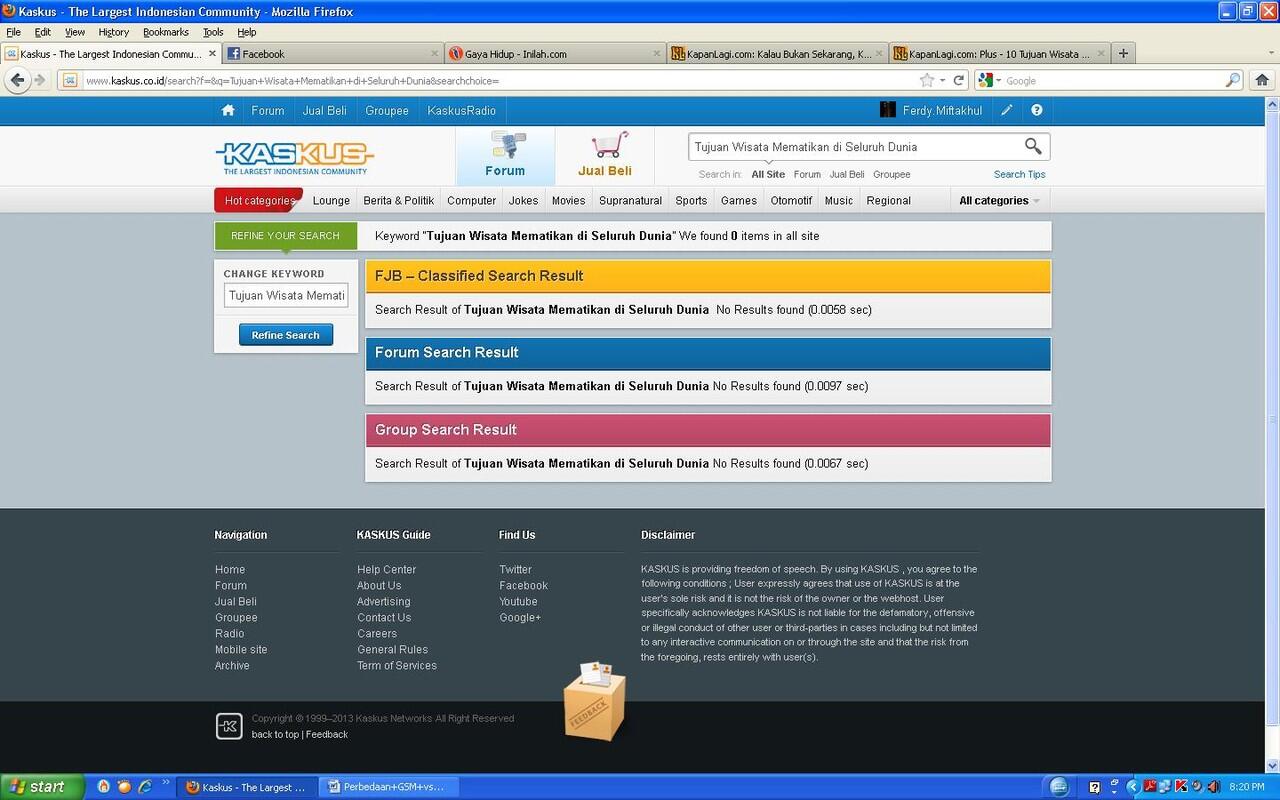Click Groupee in top navigation
The height and width of the screenshot is (800, 1280).
click(387, 110)
